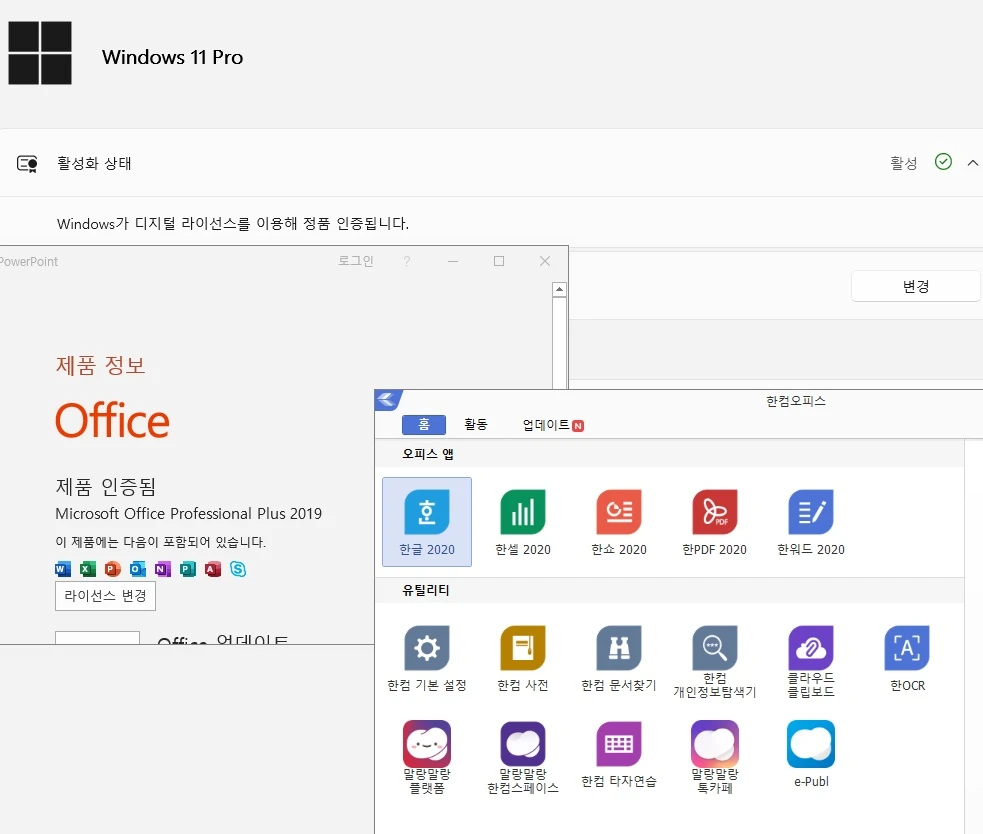Click the Word icon in Office product list
983x834 pixels.
pyautogui.click(x=63, y=569)
